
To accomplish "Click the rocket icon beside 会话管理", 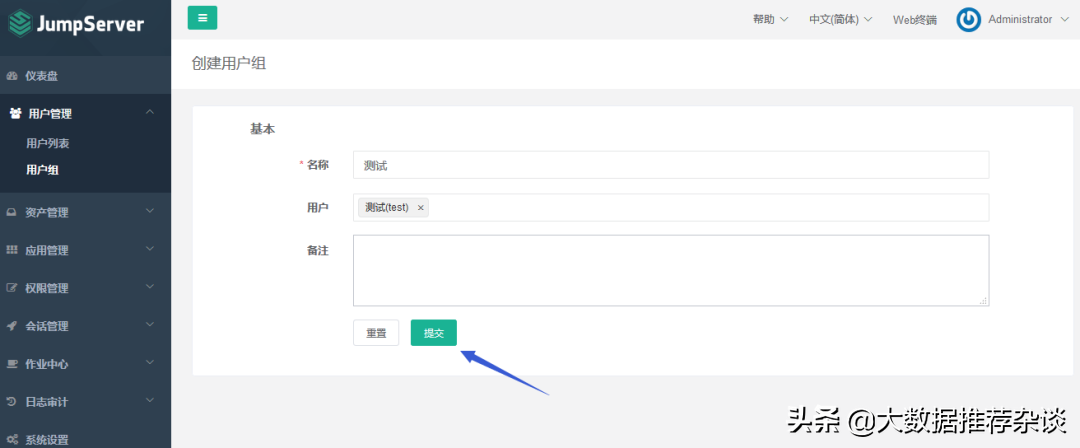I will coord(12,326).
